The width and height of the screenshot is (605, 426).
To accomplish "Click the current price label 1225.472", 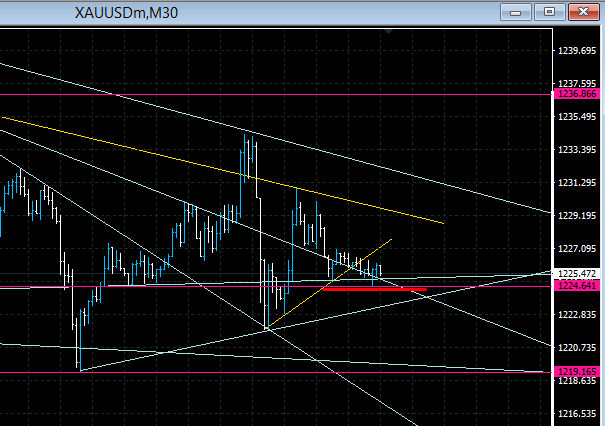I will pos(577,274).
